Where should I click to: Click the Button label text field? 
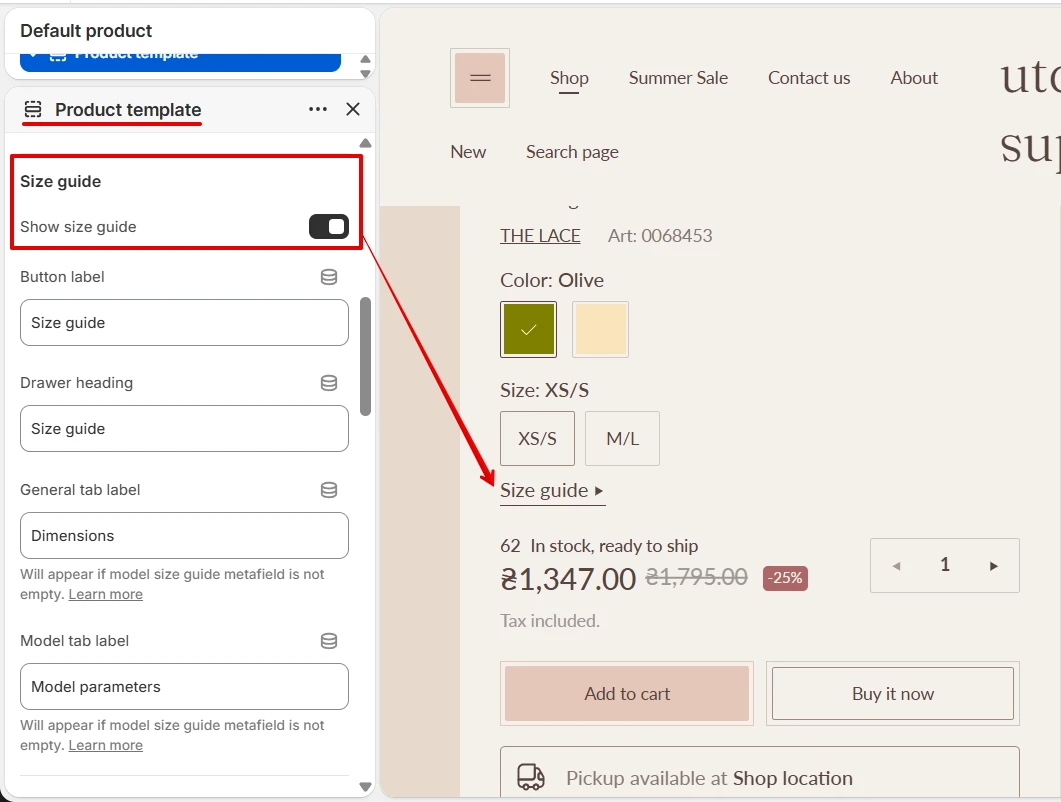[x=184, y=323]
